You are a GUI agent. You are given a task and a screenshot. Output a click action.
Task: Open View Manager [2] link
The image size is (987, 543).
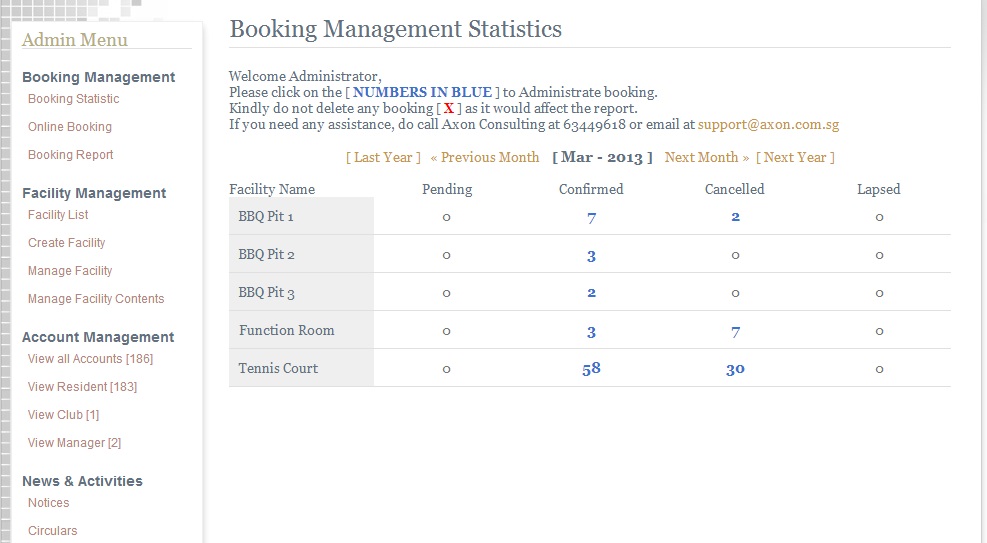click(x=74, y=442)
